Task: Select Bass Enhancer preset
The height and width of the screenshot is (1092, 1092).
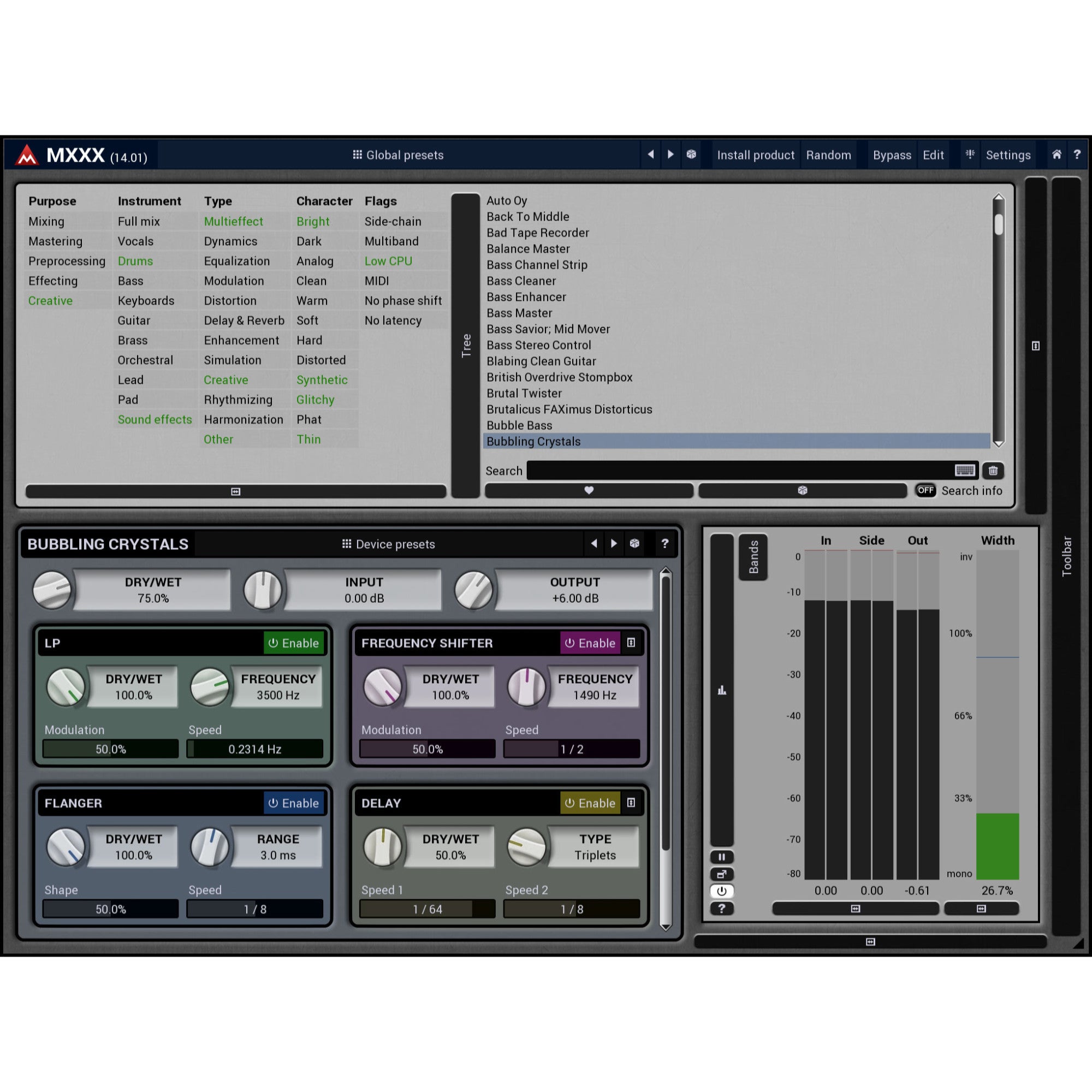Action: (x=737, y=296)
